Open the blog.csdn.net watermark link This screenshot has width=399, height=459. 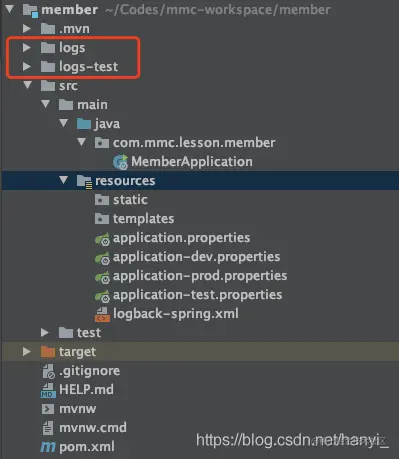click(x=292, y=440)
